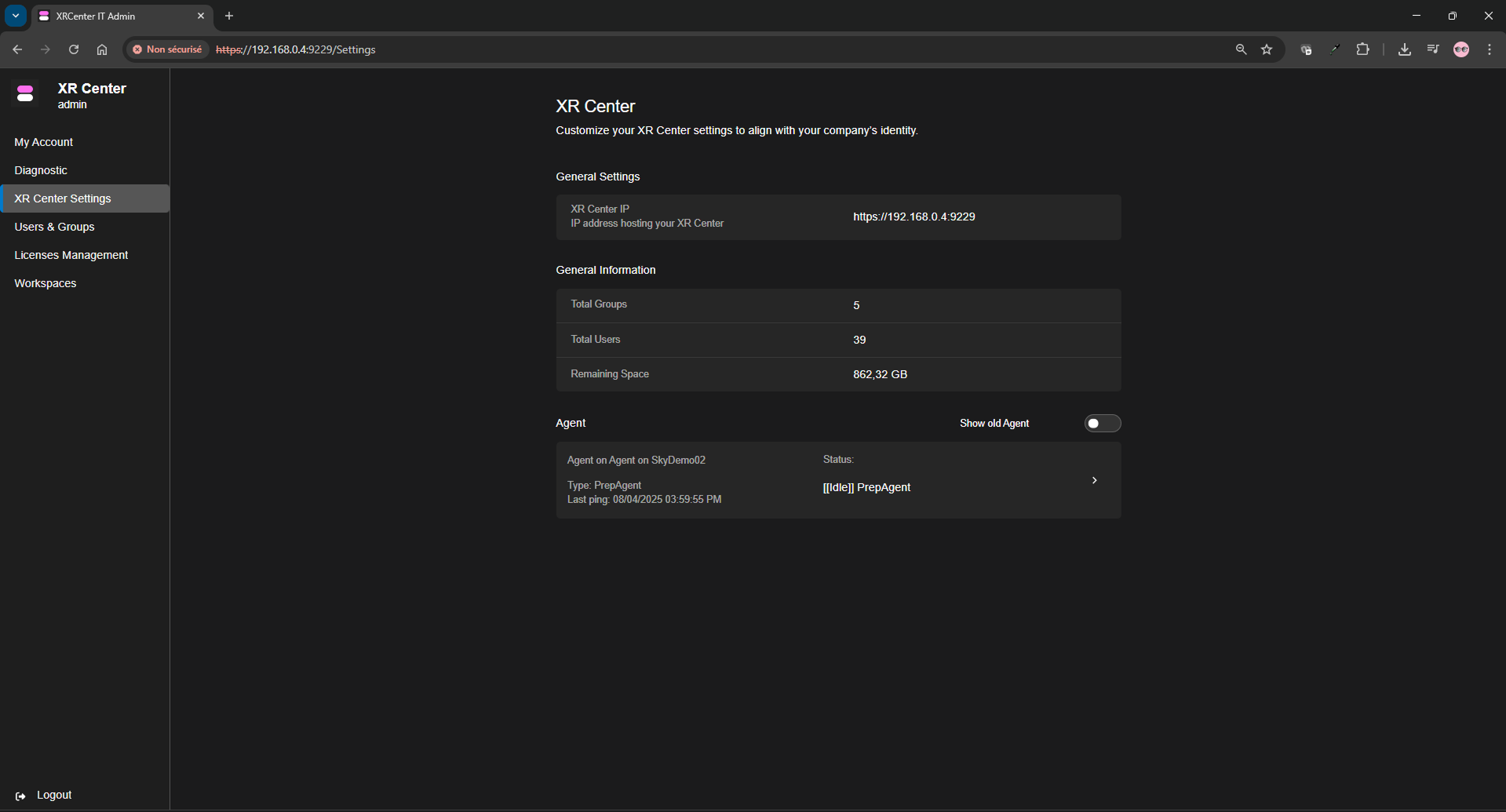The width and height of the screenshot is (1506, 812).
Task: Open the browser profile avatar
Action: tap(1461, 49)
